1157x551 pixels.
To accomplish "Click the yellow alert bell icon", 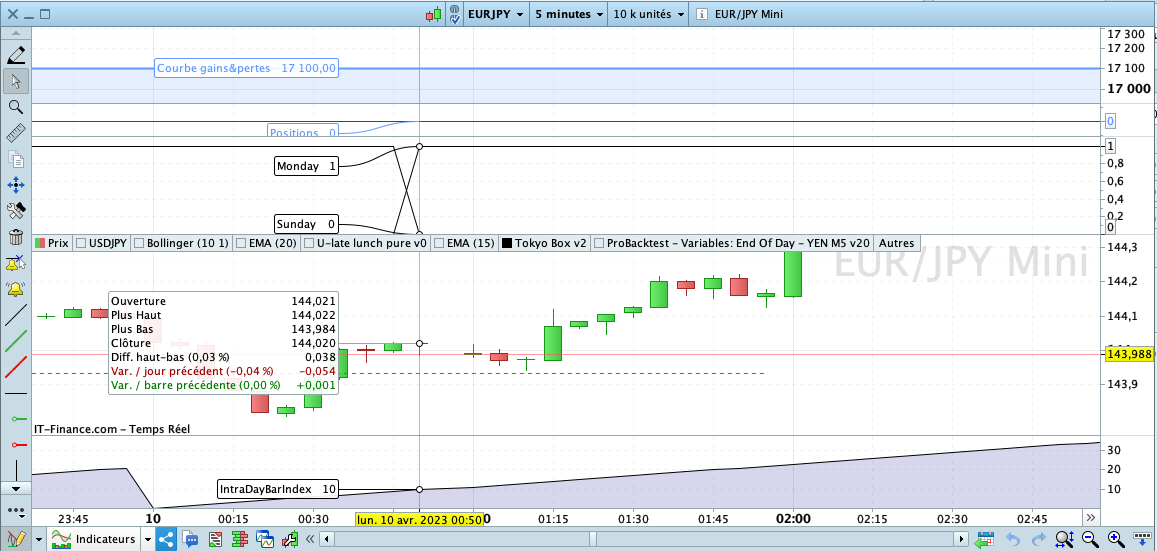I will coord(15,289).
